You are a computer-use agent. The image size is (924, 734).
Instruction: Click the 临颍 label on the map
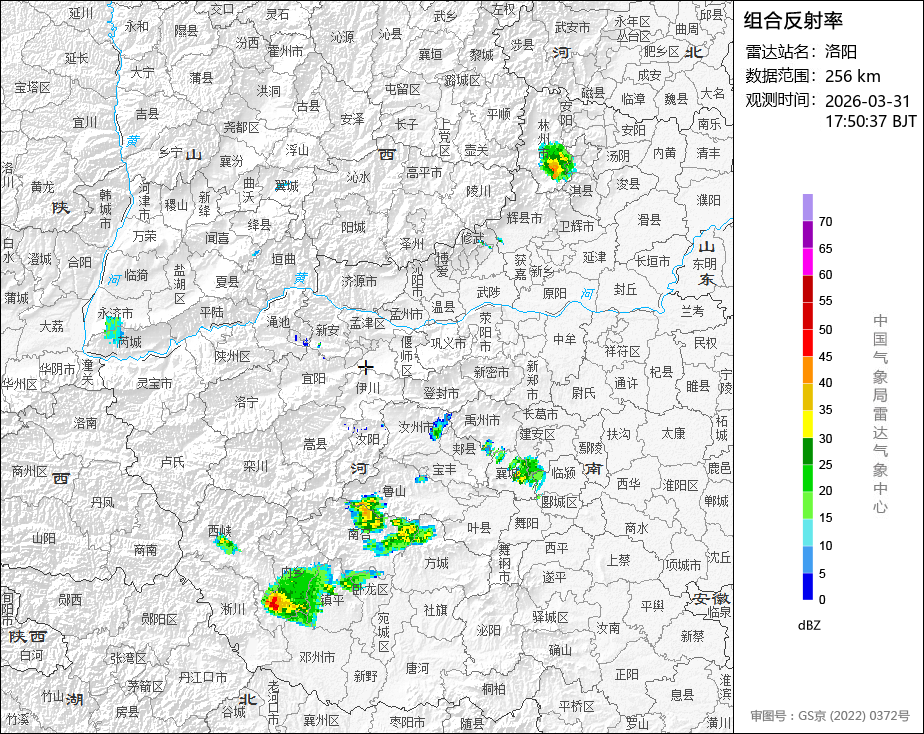pos(563,472)
